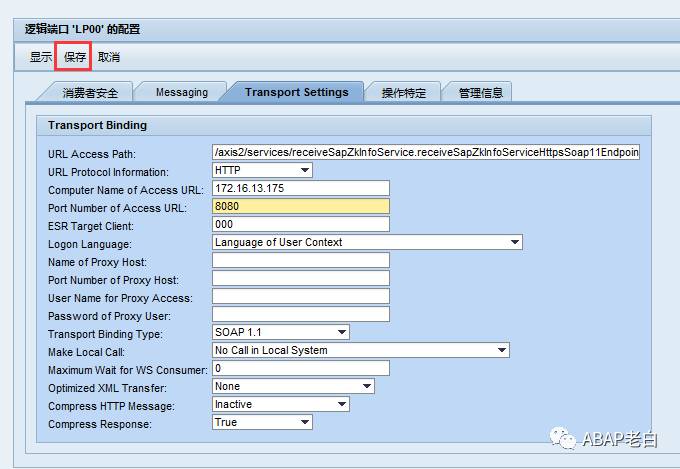Click the Password of Proxy User field

click(301, 315)
